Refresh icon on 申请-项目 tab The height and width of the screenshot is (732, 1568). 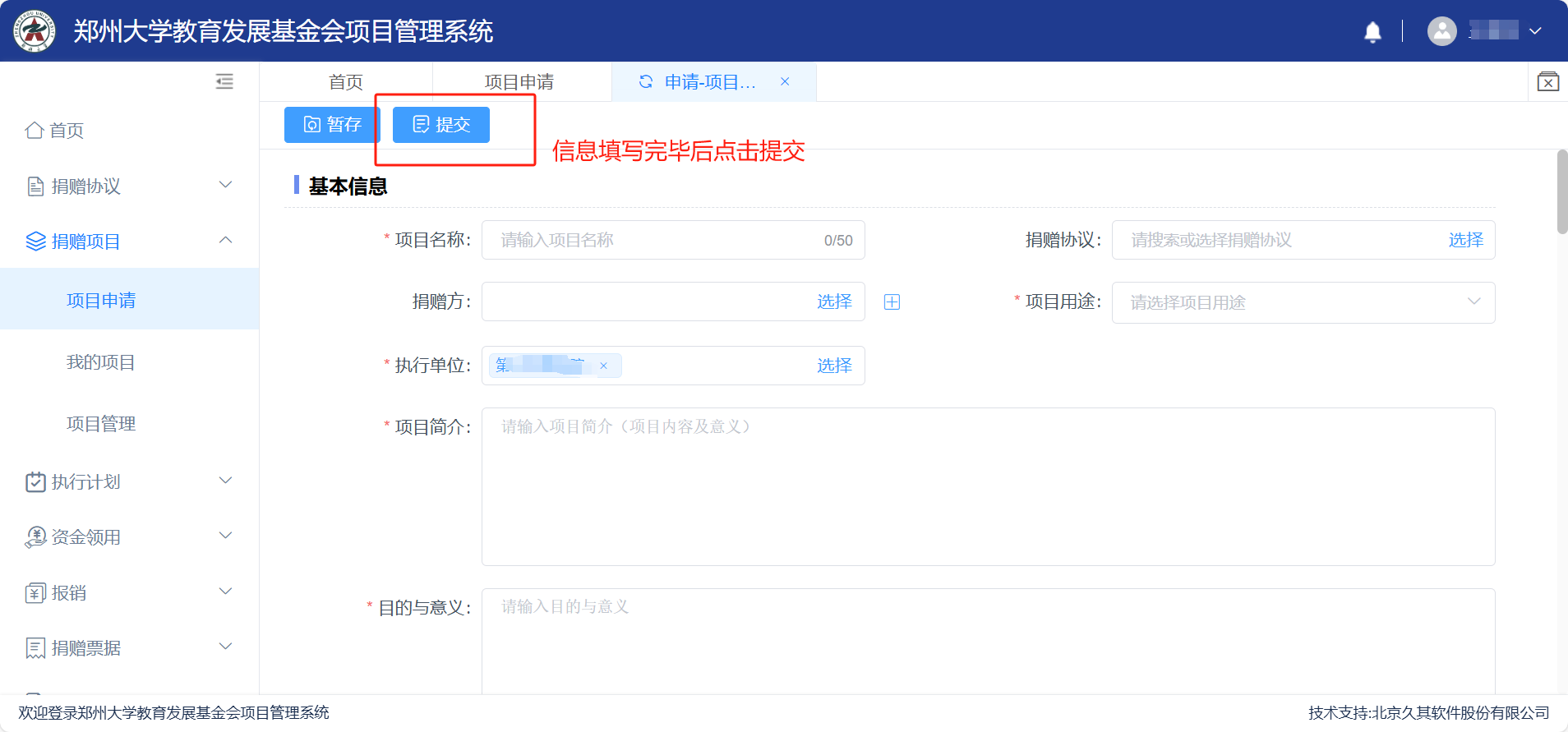pos(646,81)
